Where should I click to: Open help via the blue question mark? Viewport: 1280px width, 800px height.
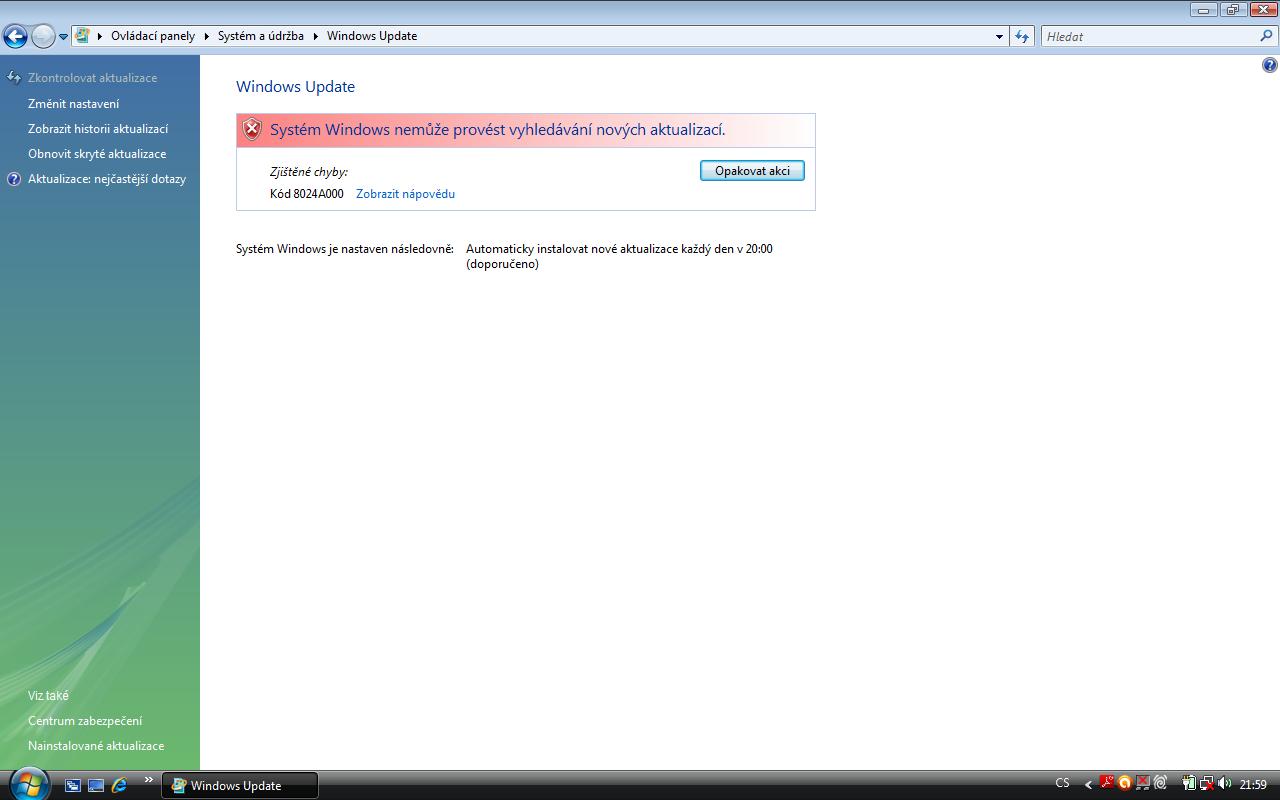(1270, 66)
